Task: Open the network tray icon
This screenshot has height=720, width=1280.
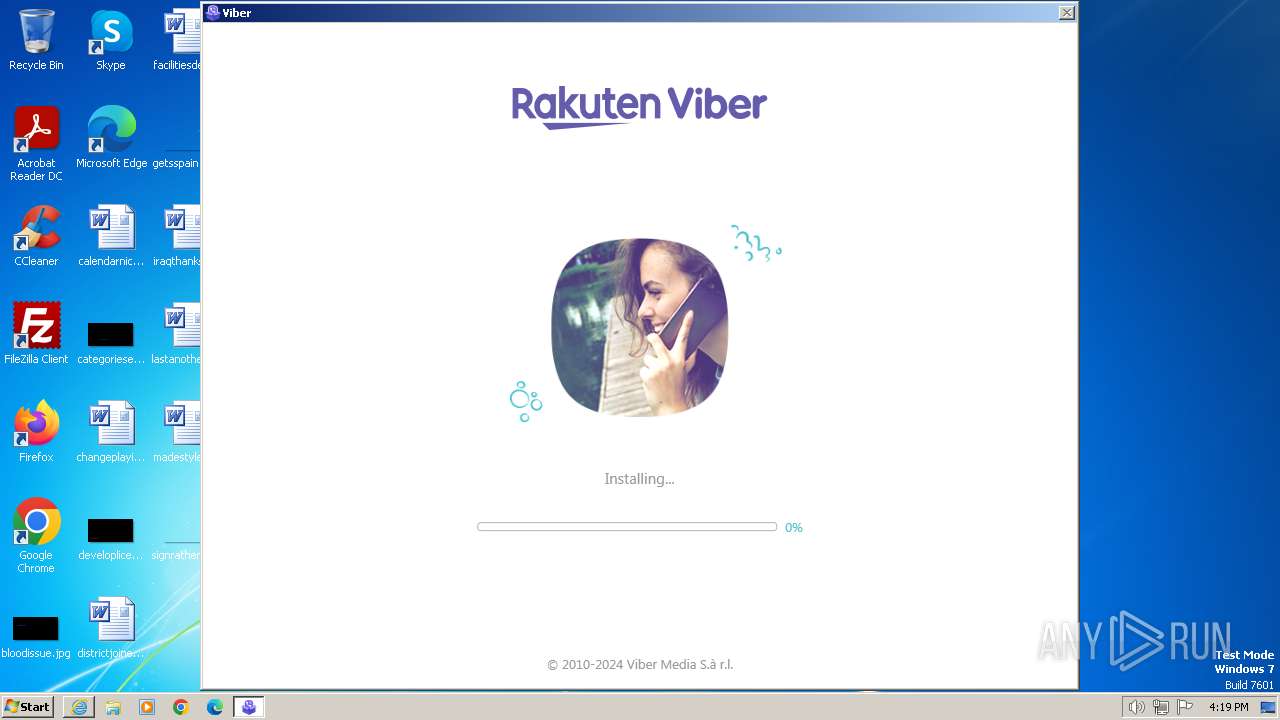Action: (1161, 707)
